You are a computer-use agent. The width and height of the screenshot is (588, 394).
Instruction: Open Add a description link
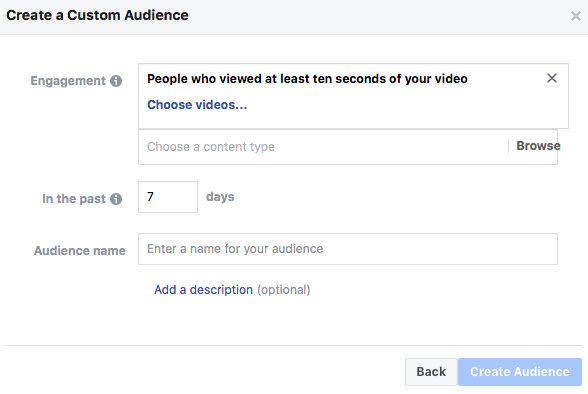tap(203, 290)
